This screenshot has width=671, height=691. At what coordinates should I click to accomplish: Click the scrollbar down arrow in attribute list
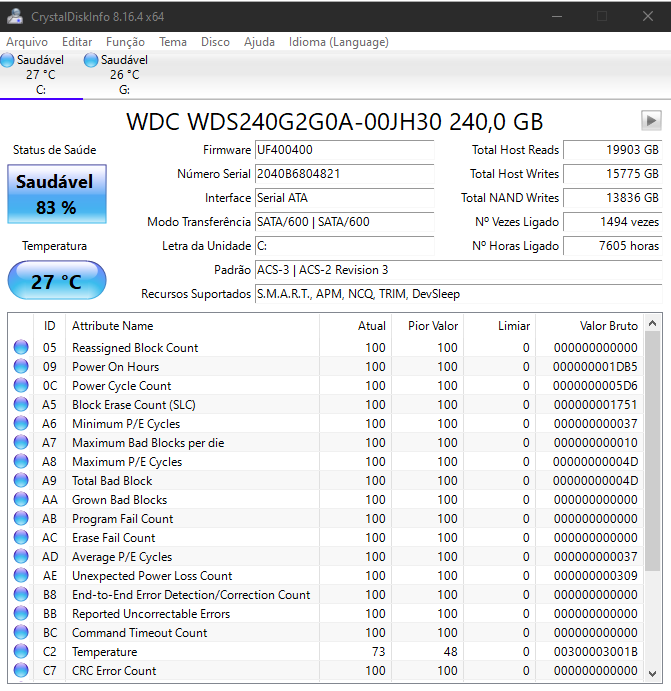pyautogui.click(x=652, y=674)
